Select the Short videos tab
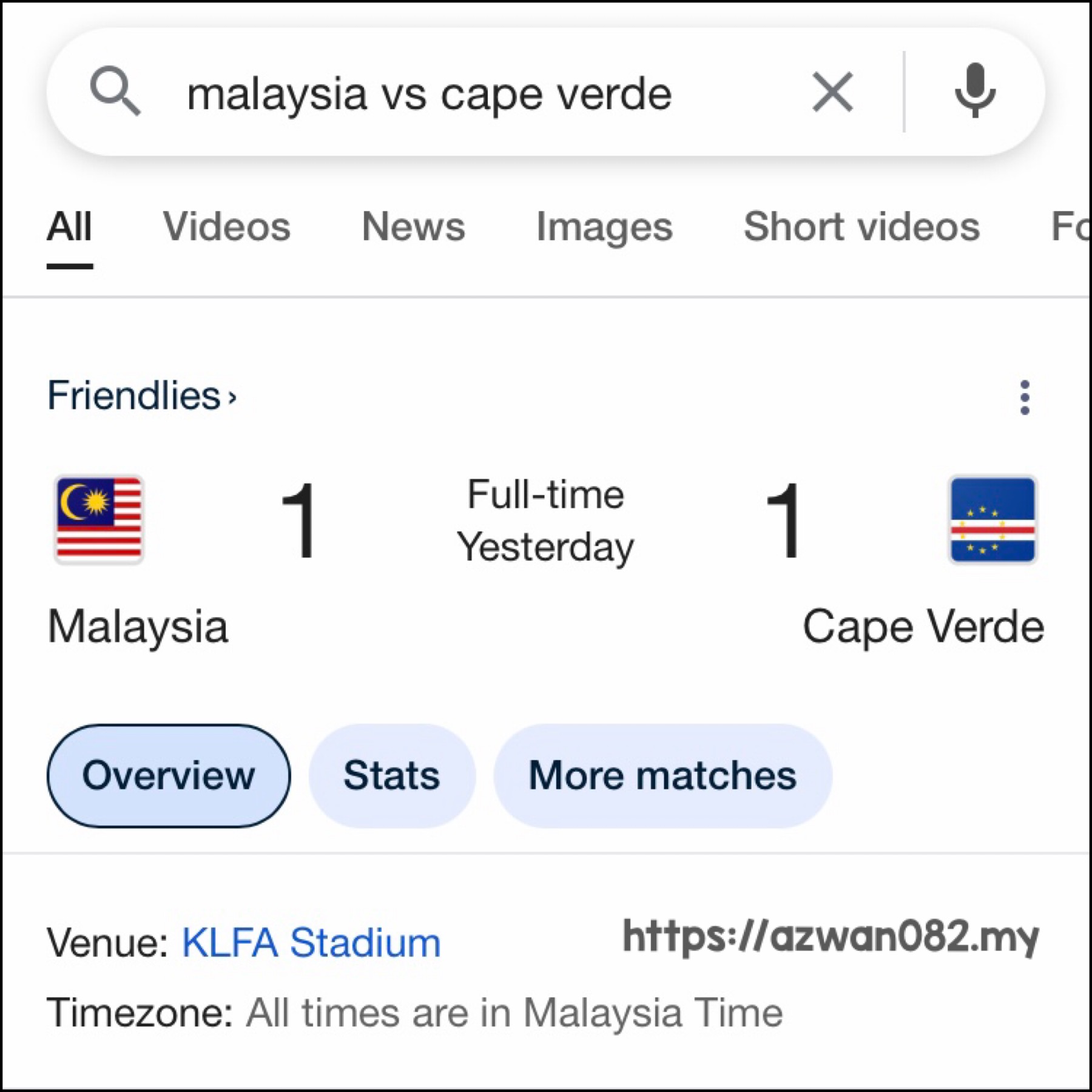The image size is (1092, 1092). coord(861,226)
